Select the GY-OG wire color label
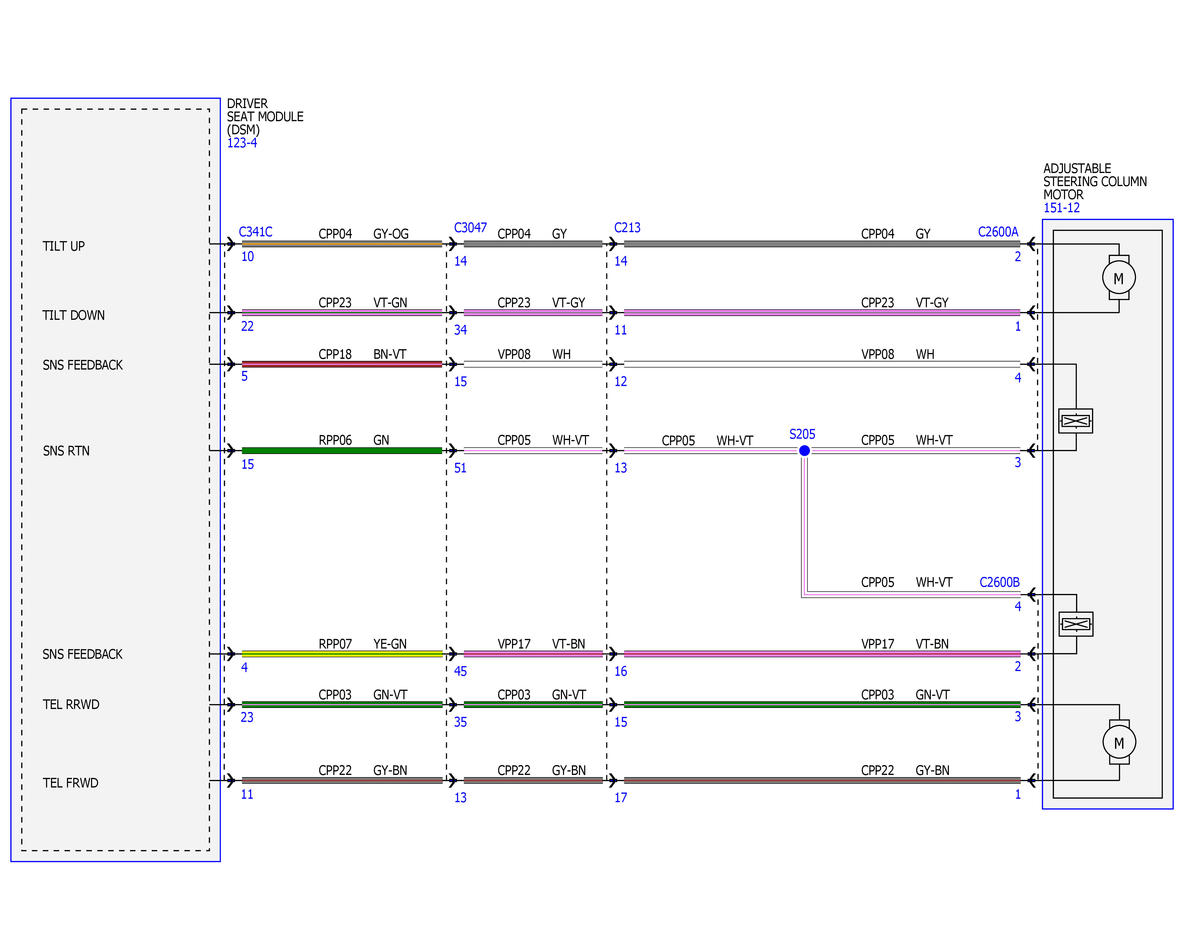This screenshot has width=1199, height=927. (x=391, y=234)
